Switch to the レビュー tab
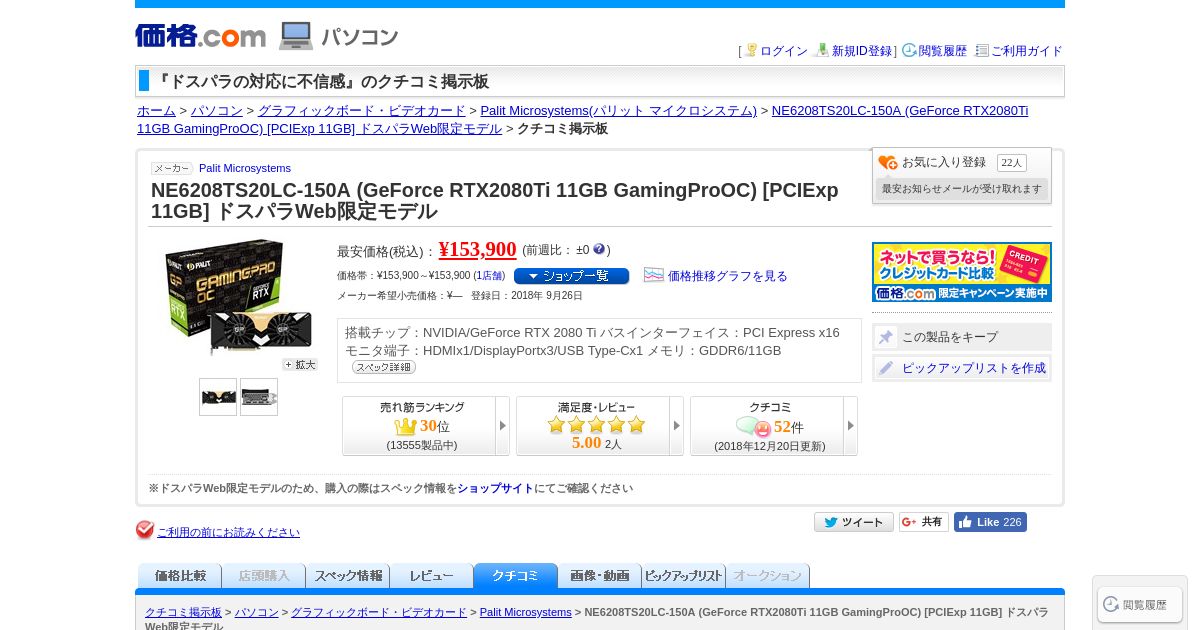The image size is (1200, 630). [432, 576]
